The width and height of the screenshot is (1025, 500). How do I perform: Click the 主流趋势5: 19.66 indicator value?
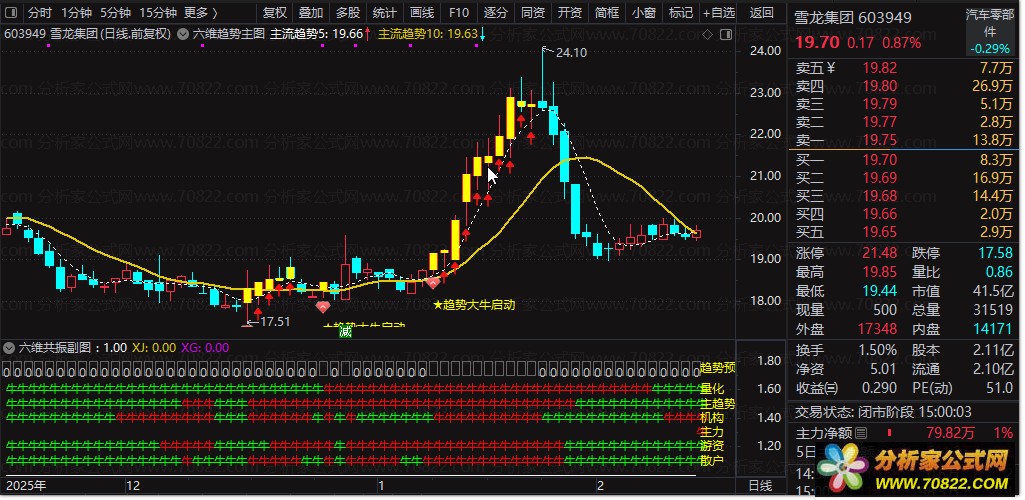click(316, 34)
